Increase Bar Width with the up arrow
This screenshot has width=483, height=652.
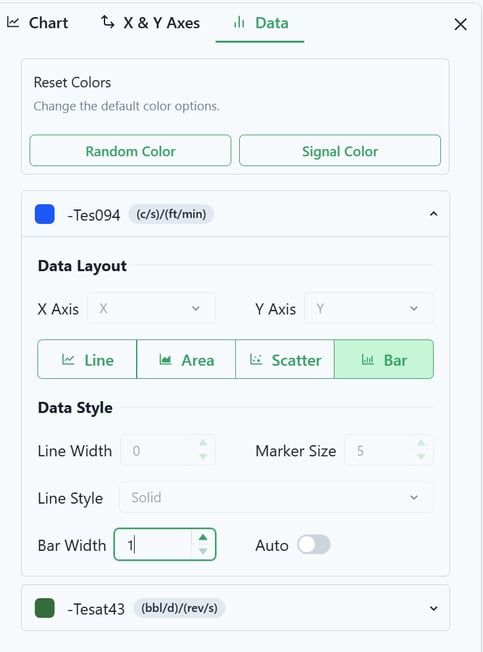coord(203,537)
